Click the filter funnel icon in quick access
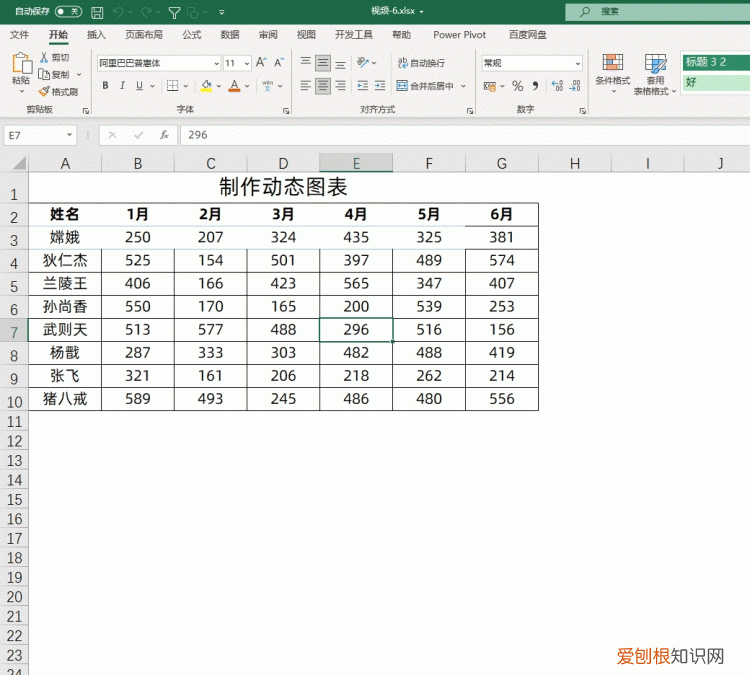The width and height of the screenshot is (750, 675). pyautogui.click(x=175, y=12)
